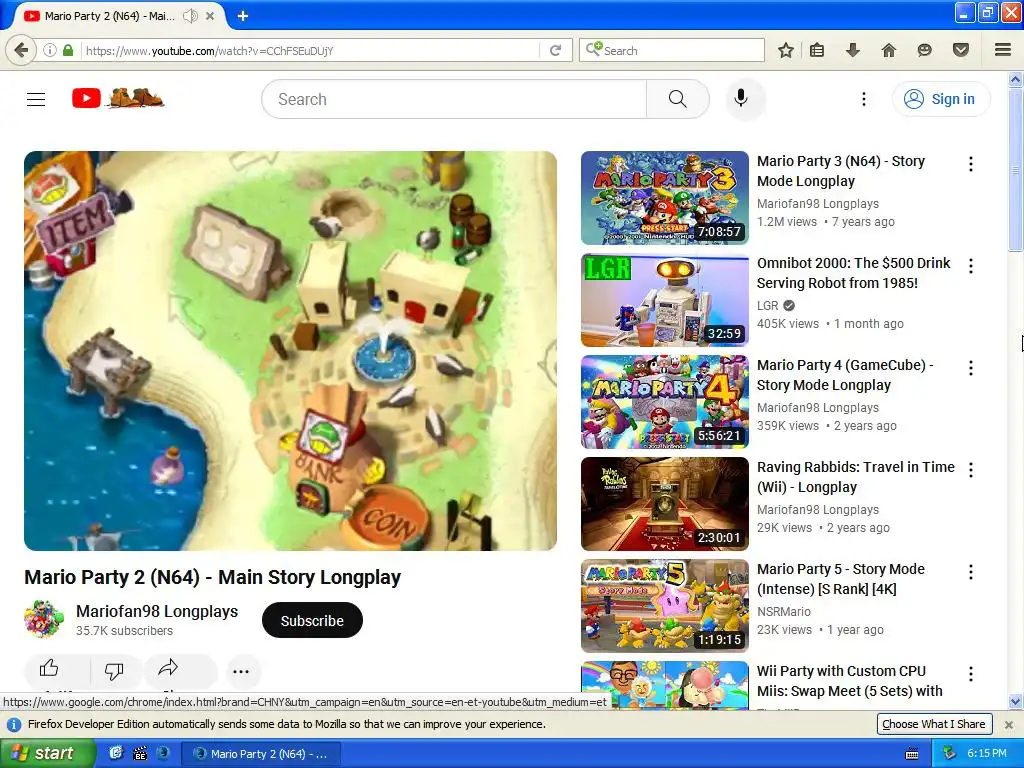Click the clock showing 6:15 PM

pyautogui.click(x=987, y=754)
